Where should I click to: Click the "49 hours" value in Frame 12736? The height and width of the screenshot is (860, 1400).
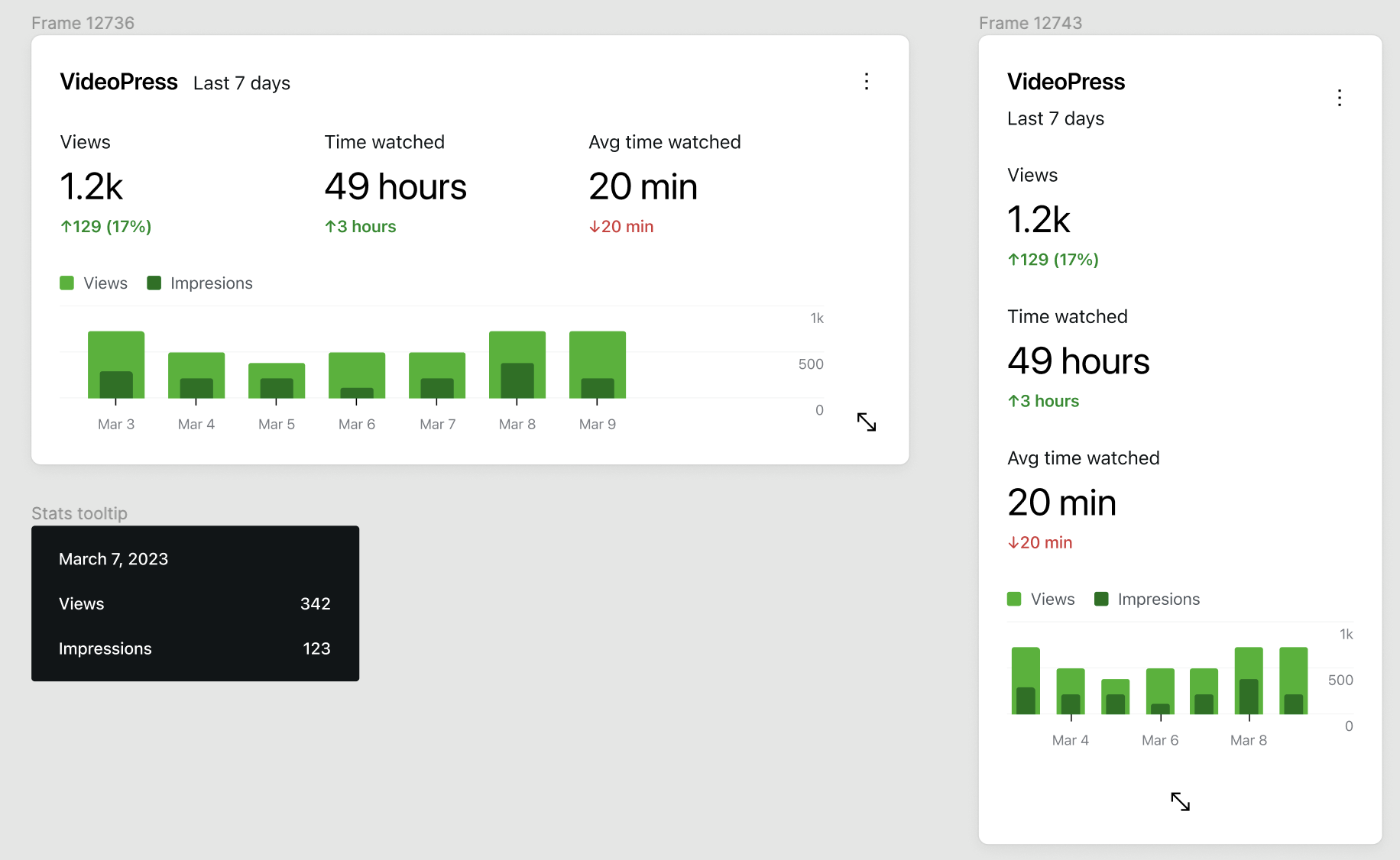pyautogui.click(x=396, y=186)
